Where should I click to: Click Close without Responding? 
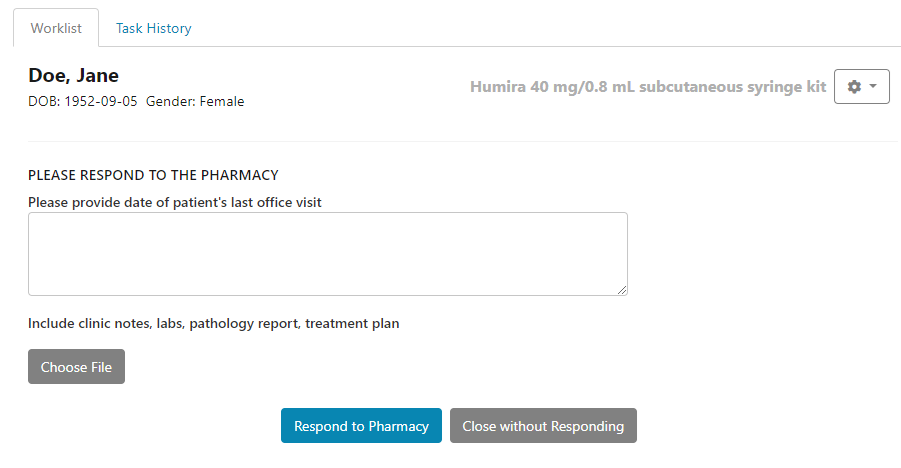tap(543, 426)
